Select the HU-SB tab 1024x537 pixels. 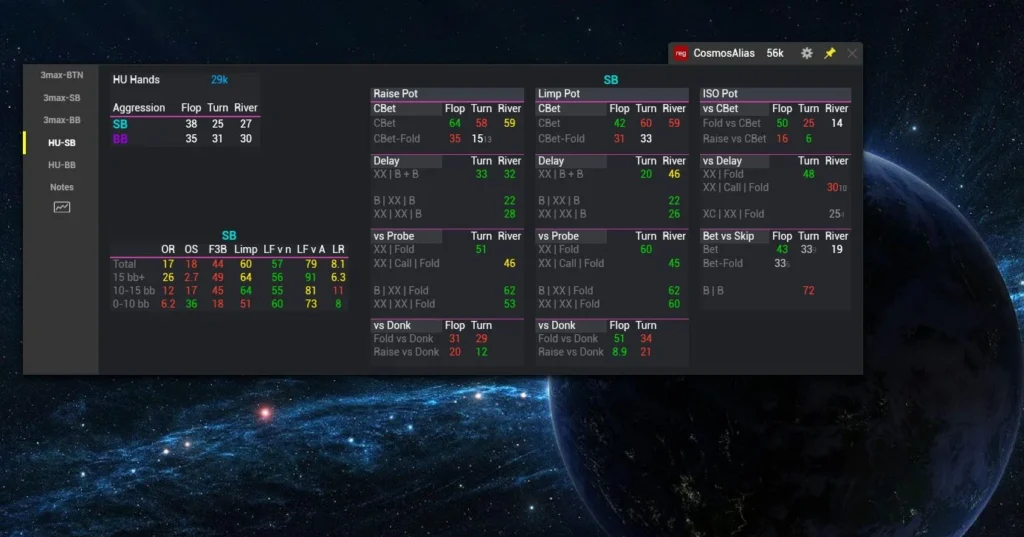click(x=61, y=142)
